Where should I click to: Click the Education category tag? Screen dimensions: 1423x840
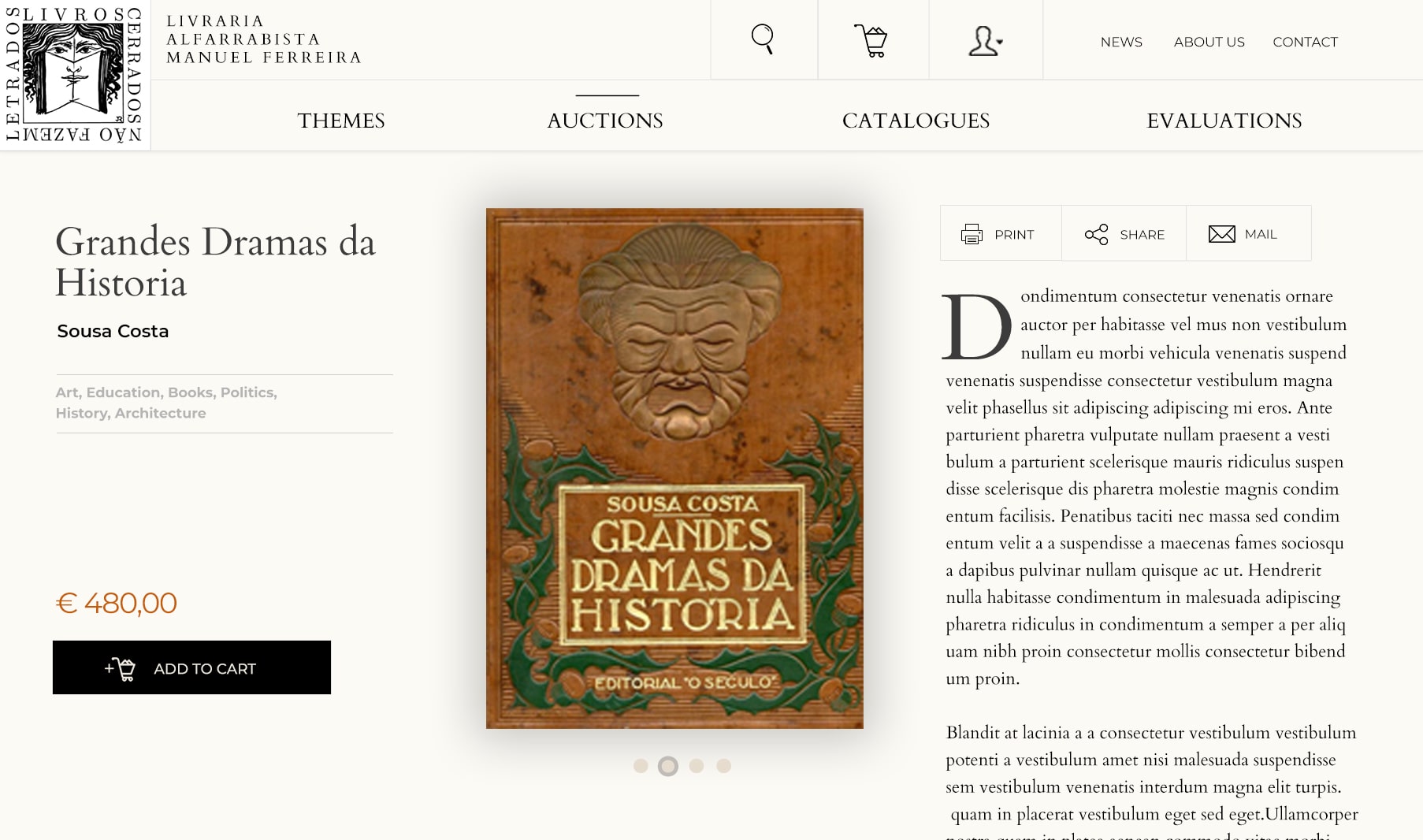[124, 392]
